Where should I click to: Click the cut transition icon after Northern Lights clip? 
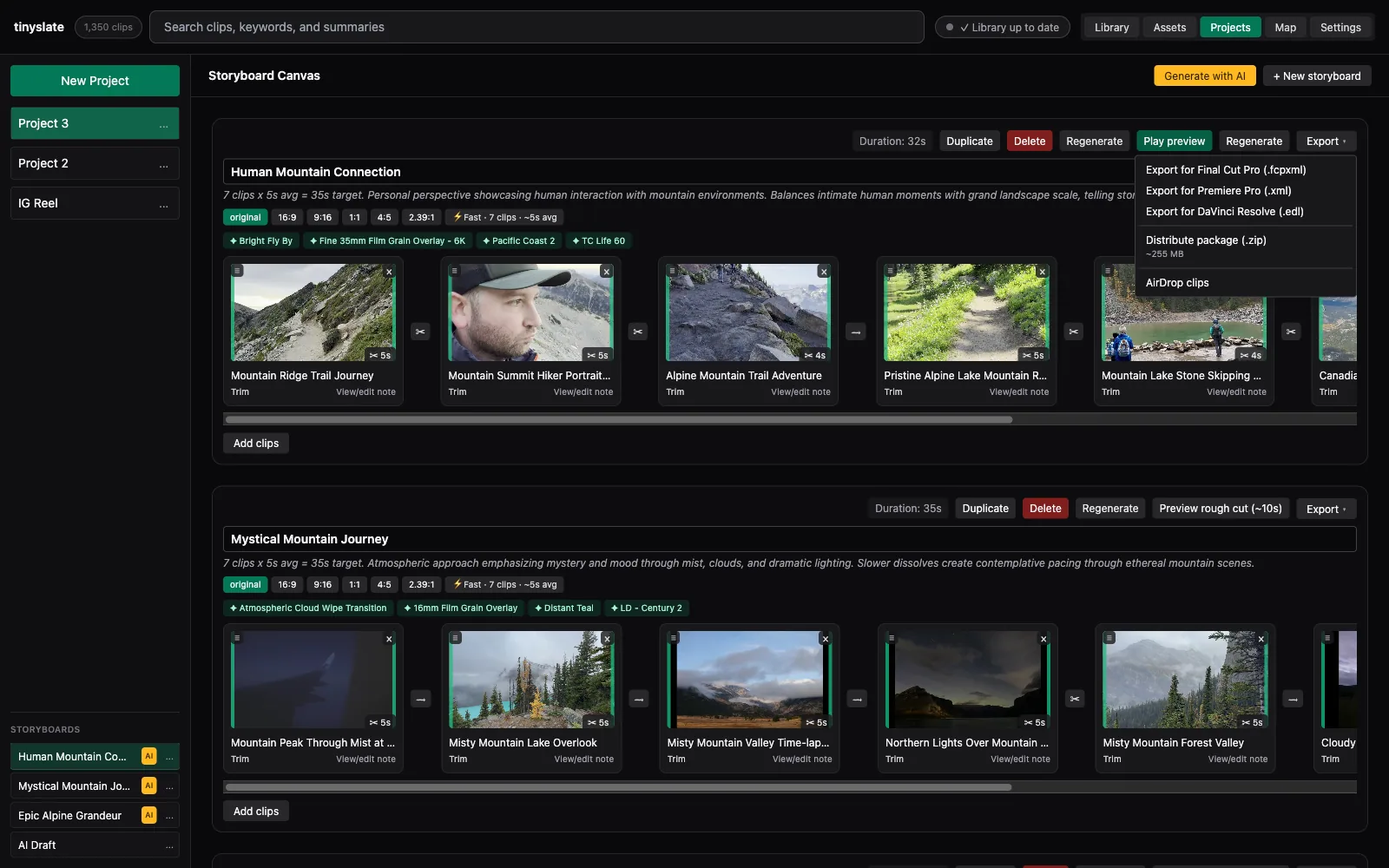click(x=1075, y=699)
